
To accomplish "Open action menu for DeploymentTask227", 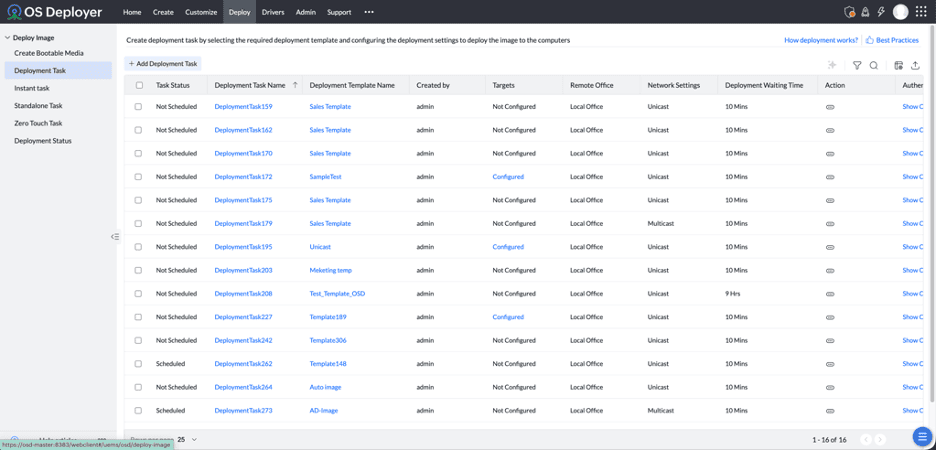I will point(830,318).
